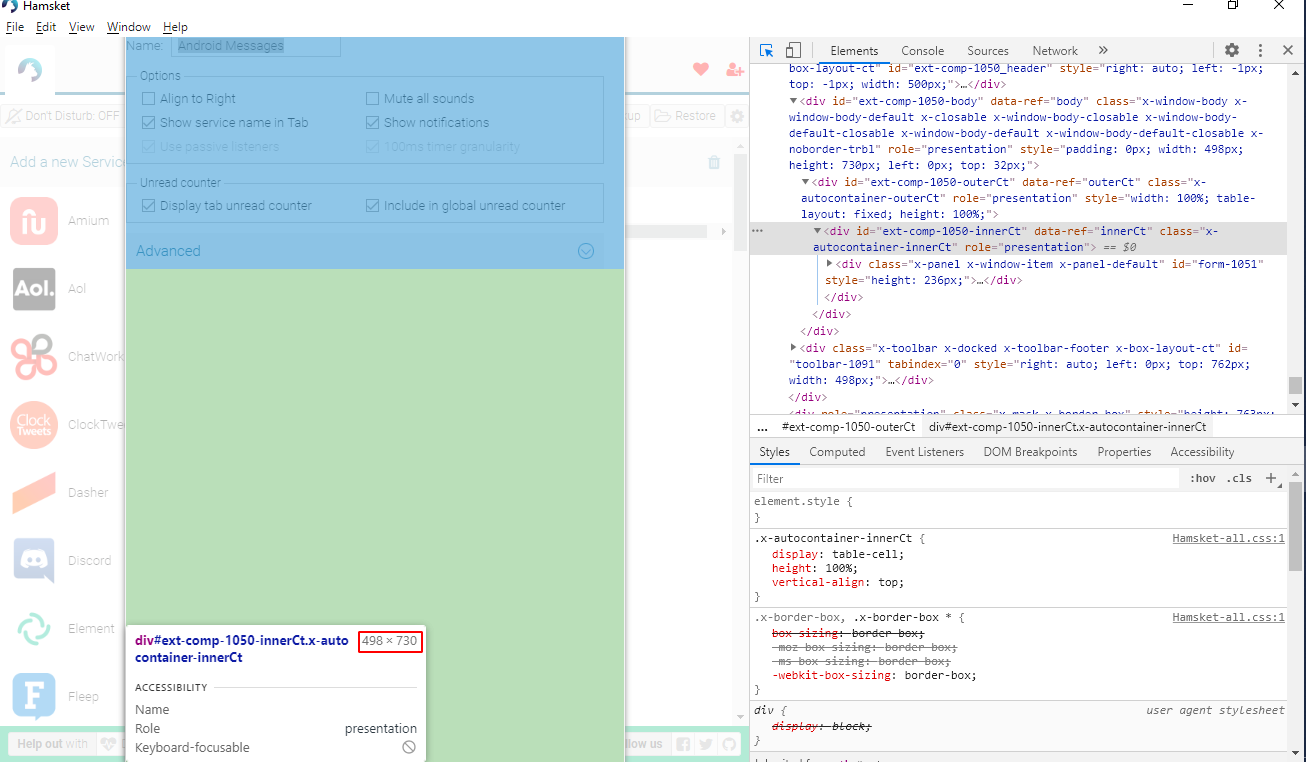Click the Dasher service icon
The image size is (1306, 762).
[x=34, y=493]
